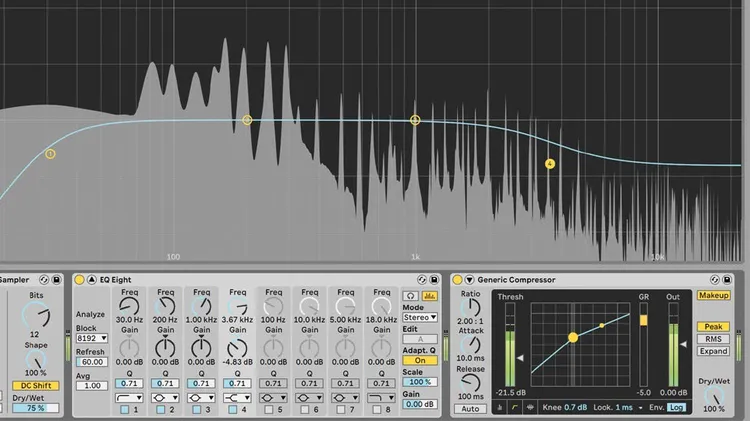Image resolution: width=750 pixels, height=421 pixels.
Task: Select Peak mode in compressor
Action: click(x=713, y=327)
